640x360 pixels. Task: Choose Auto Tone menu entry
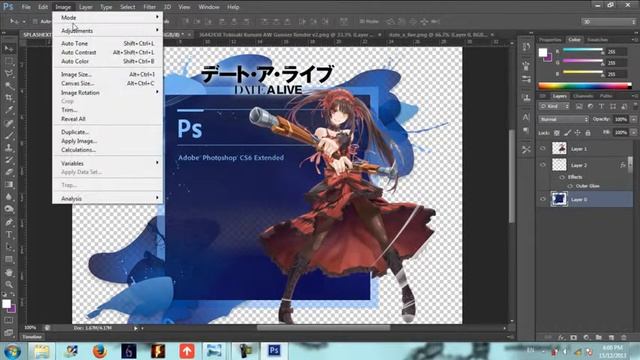pos(108,43)
